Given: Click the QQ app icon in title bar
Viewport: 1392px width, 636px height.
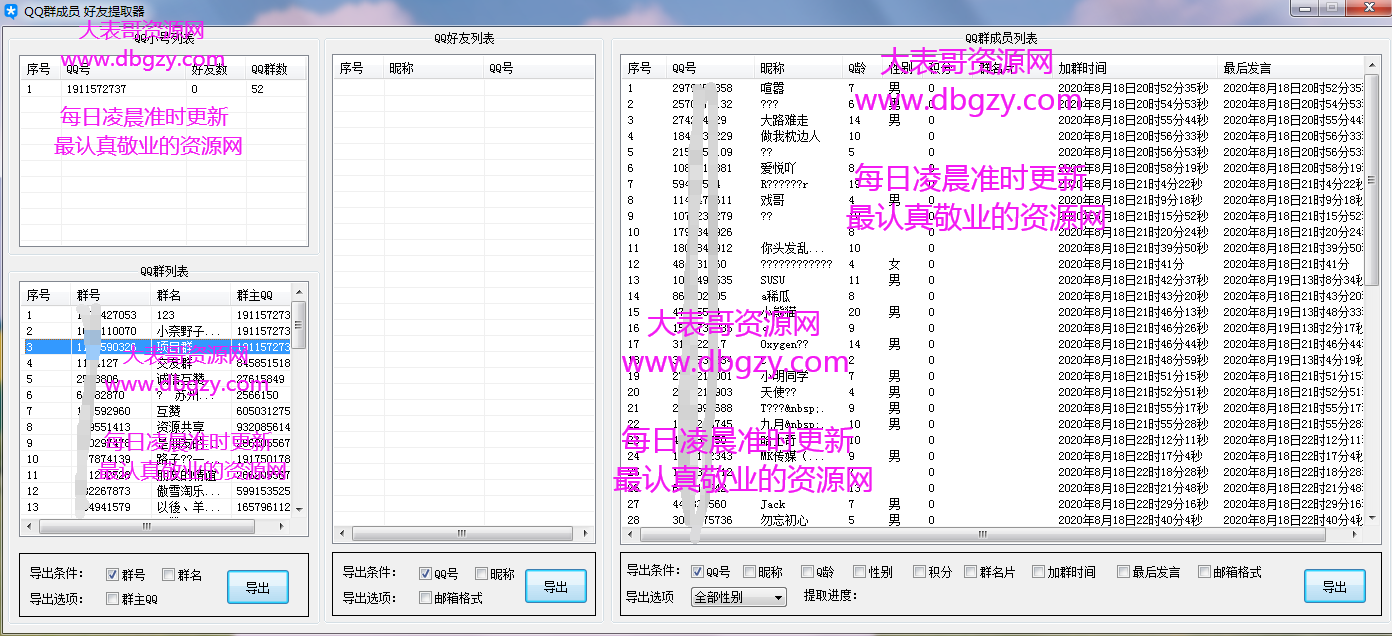Looking at the screenshot, I should point(11,10).
